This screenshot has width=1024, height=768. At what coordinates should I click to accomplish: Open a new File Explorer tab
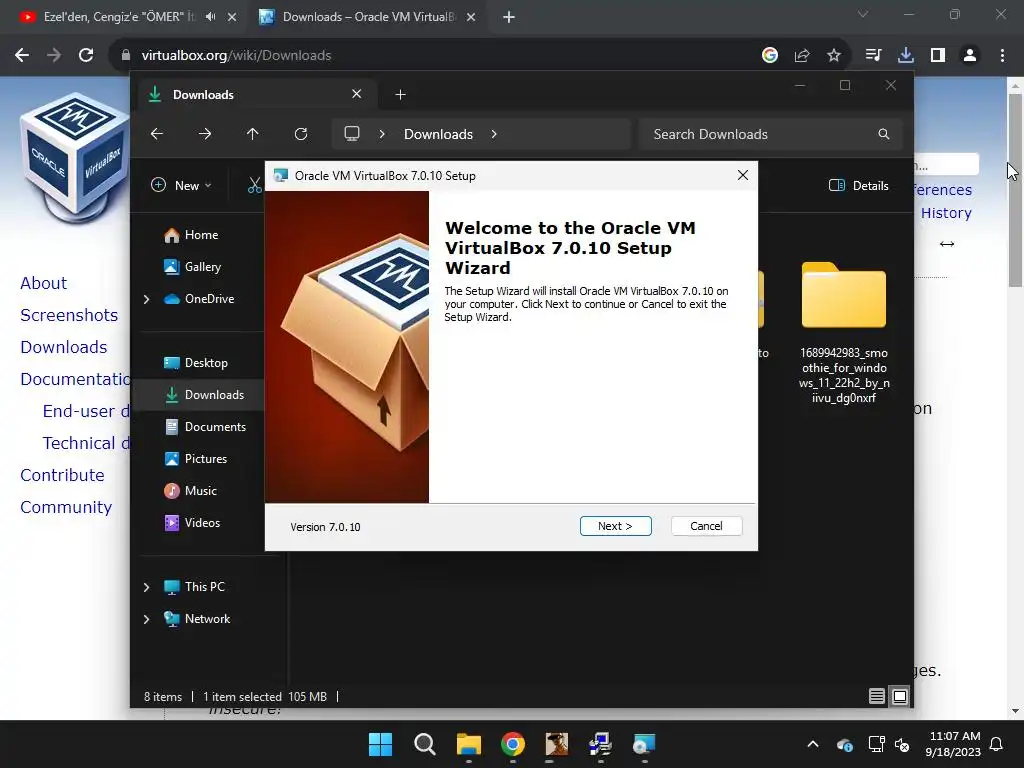(400, 95)
